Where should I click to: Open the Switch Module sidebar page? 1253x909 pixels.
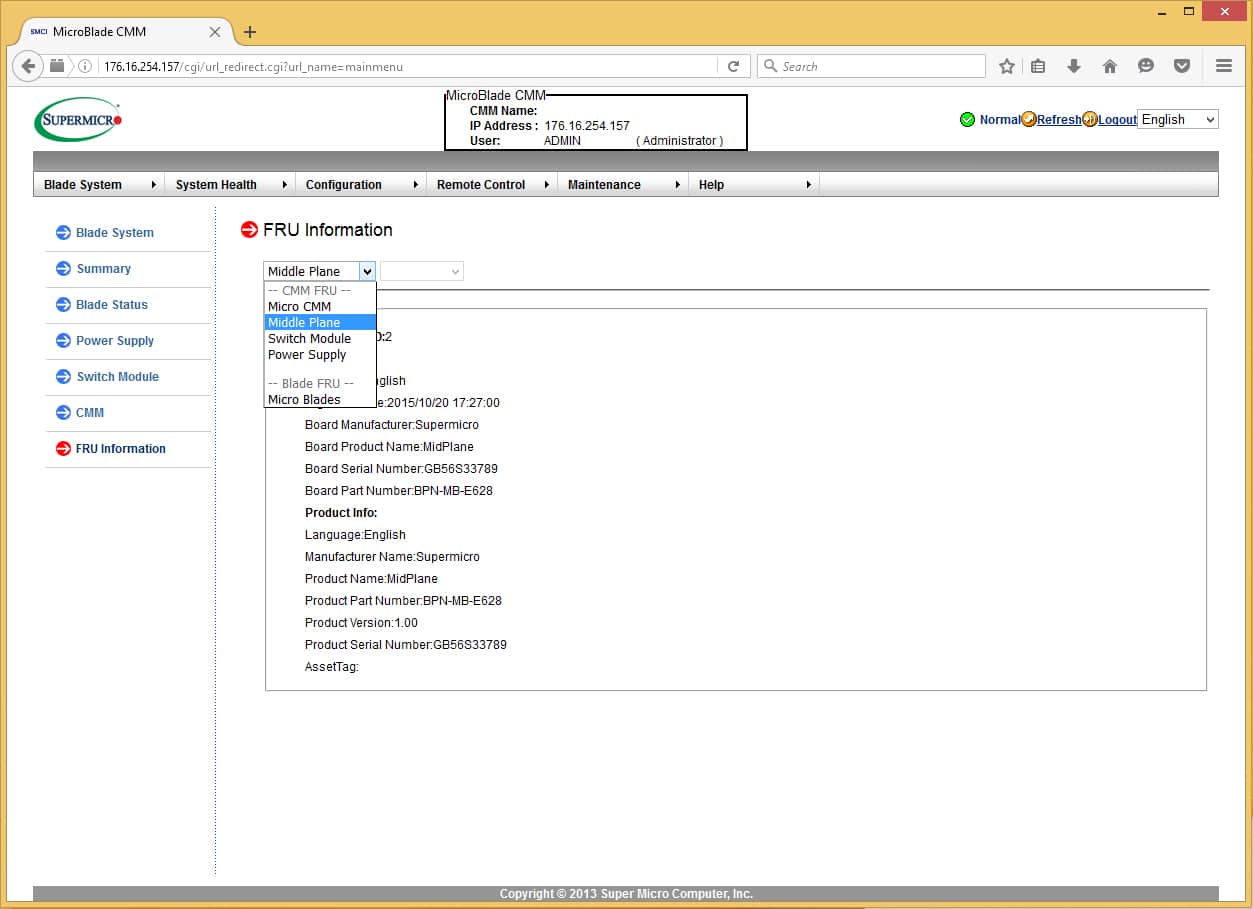[118, 377]
